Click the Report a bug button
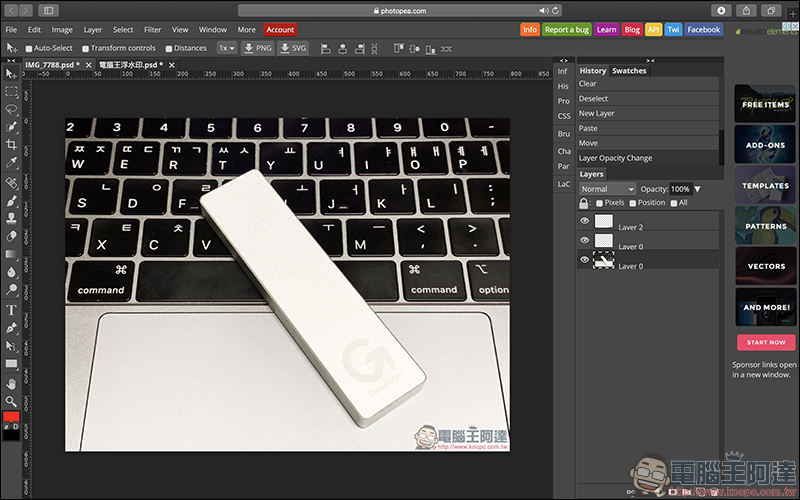 coord(566,30)
